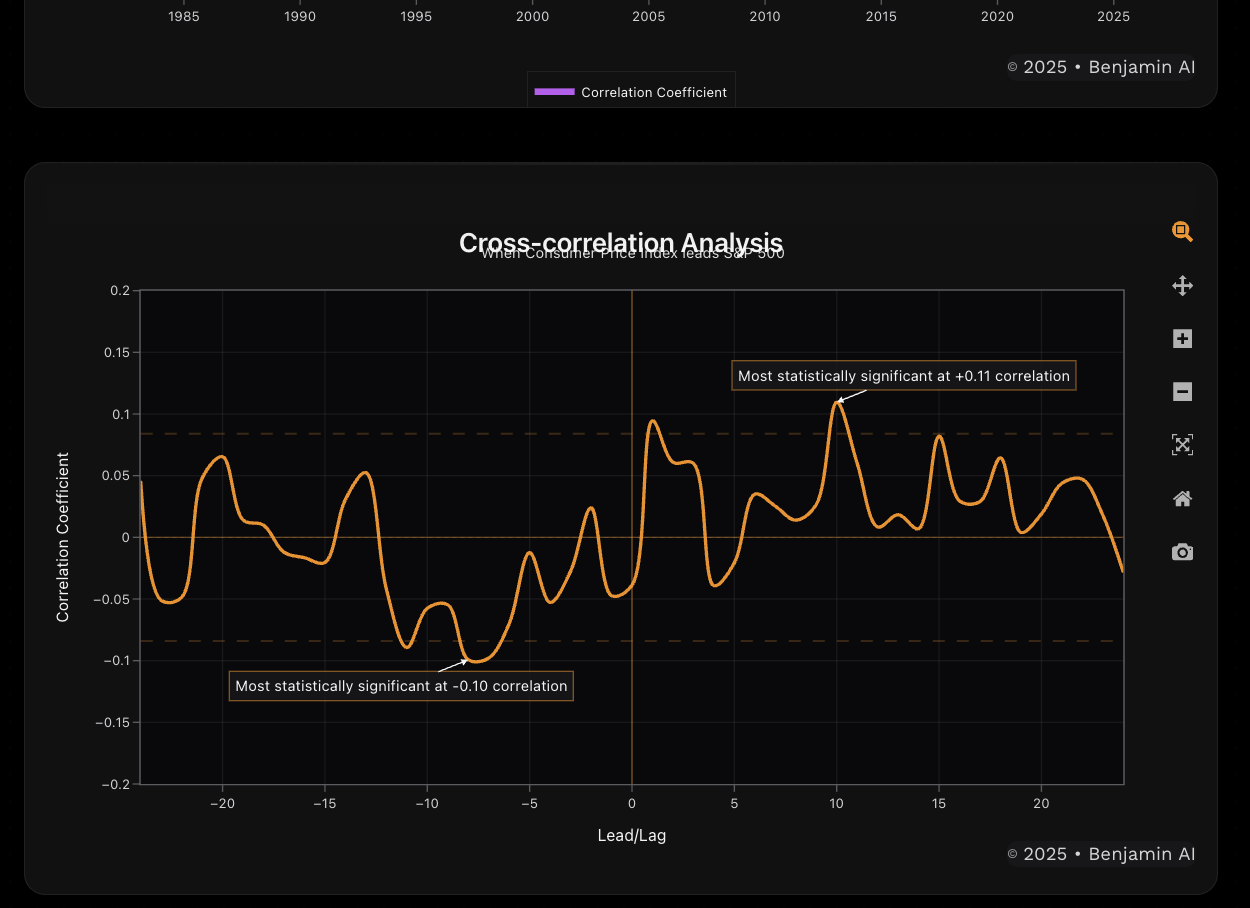Click the curve trough near lag -8
The image size is (1250, 908).
(x=475, y=661)
